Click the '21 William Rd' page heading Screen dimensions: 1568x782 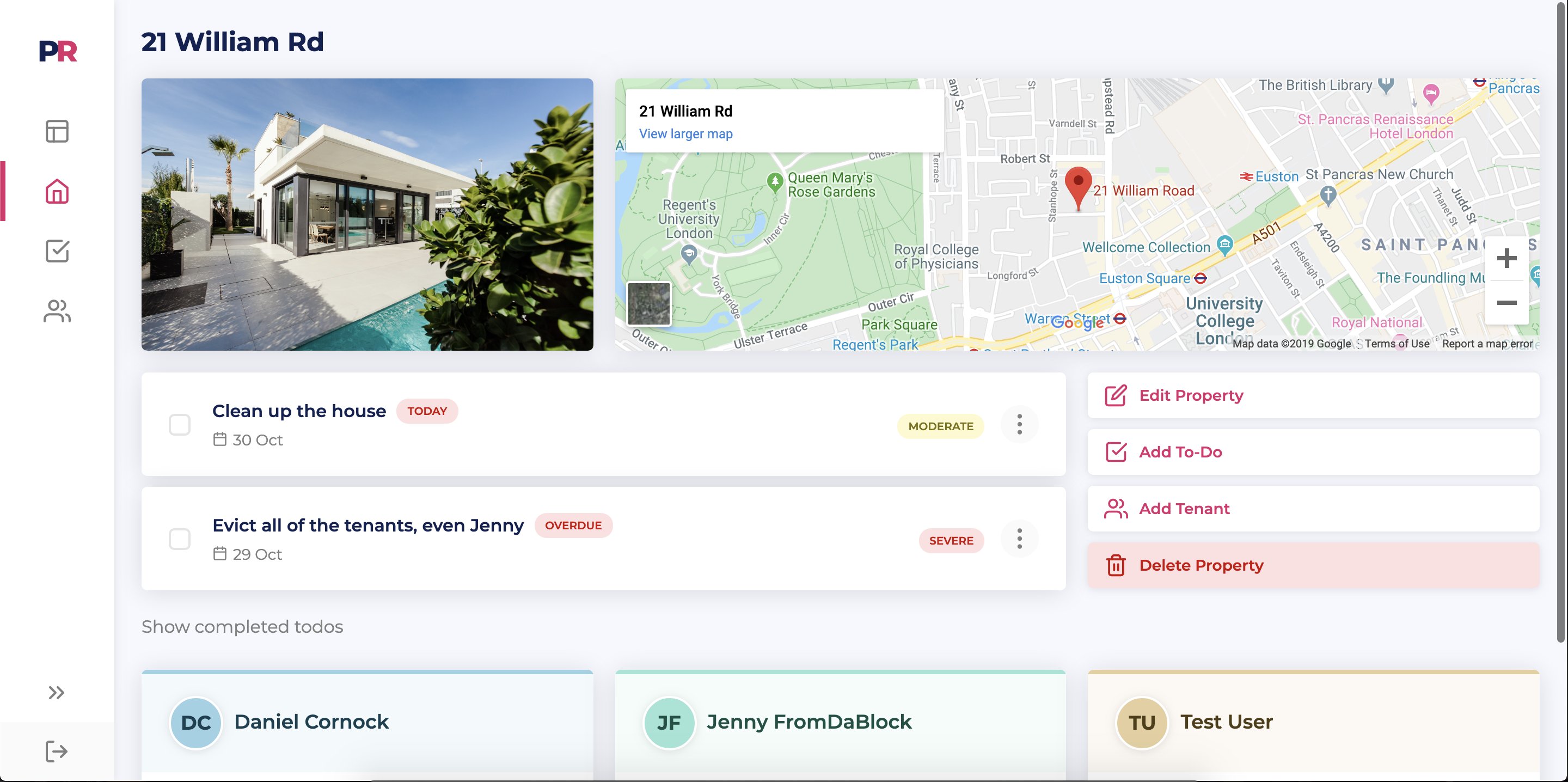pyautogui.click(x=232, y=42)
